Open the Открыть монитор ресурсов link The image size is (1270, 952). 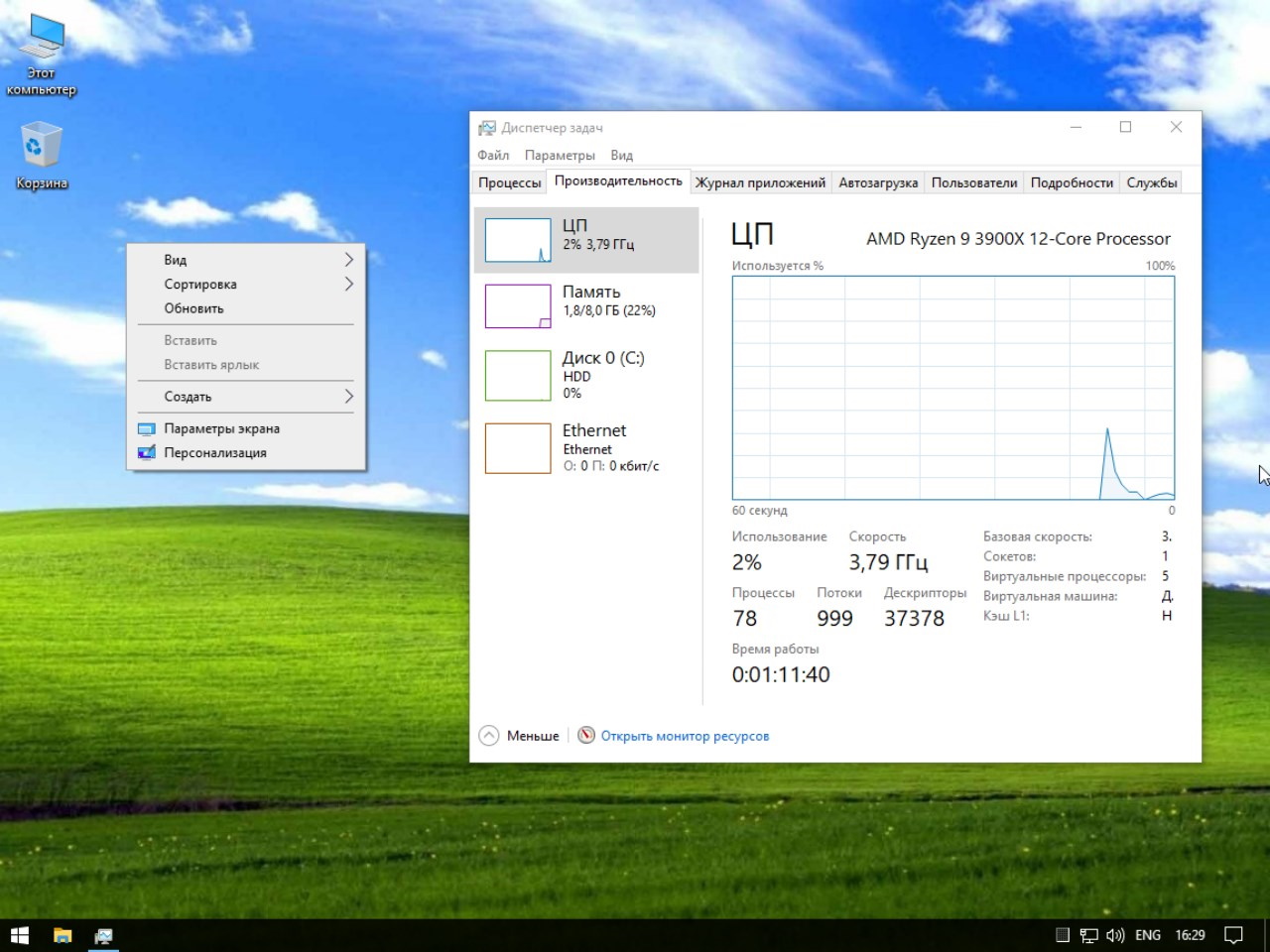pos(685,736)
